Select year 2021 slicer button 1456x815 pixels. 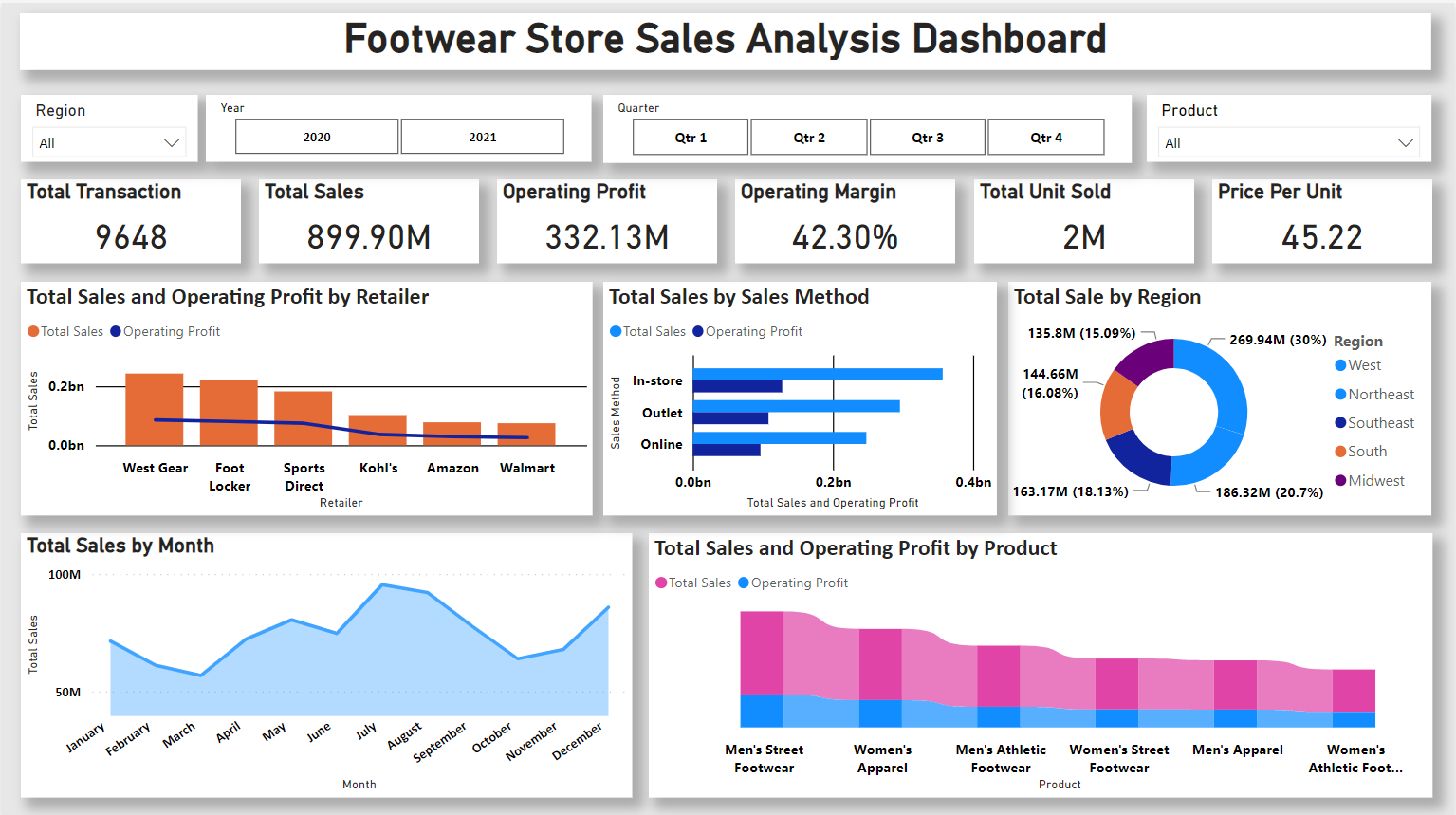pos(483,137)
